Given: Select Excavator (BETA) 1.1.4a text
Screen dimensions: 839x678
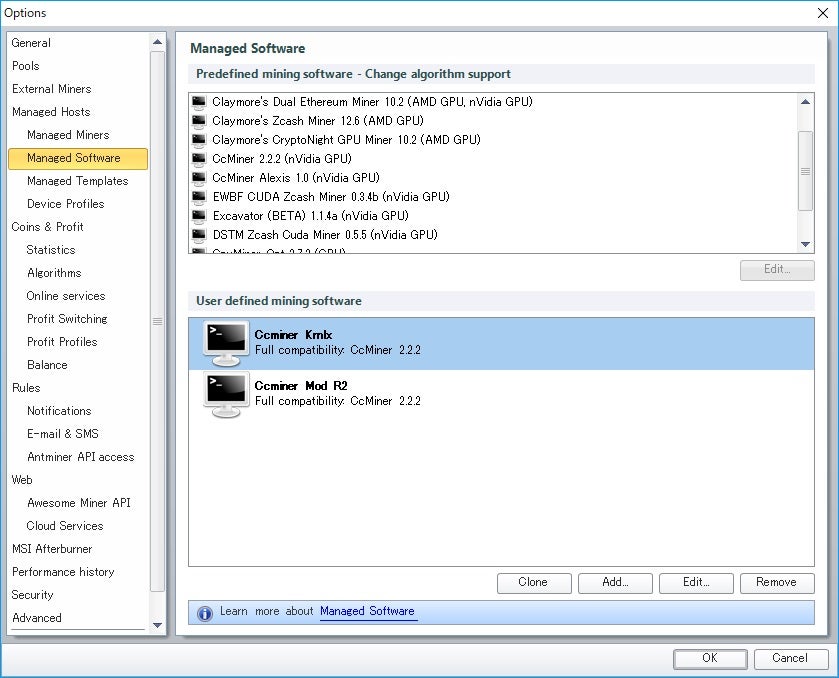Looking at the screenshot, I should (310, 216).
